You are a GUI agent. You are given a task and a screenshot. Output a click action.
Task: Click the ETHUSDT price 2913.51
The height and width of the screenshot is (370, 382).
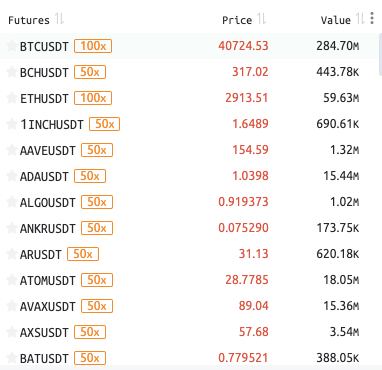(x=247, y=98)
